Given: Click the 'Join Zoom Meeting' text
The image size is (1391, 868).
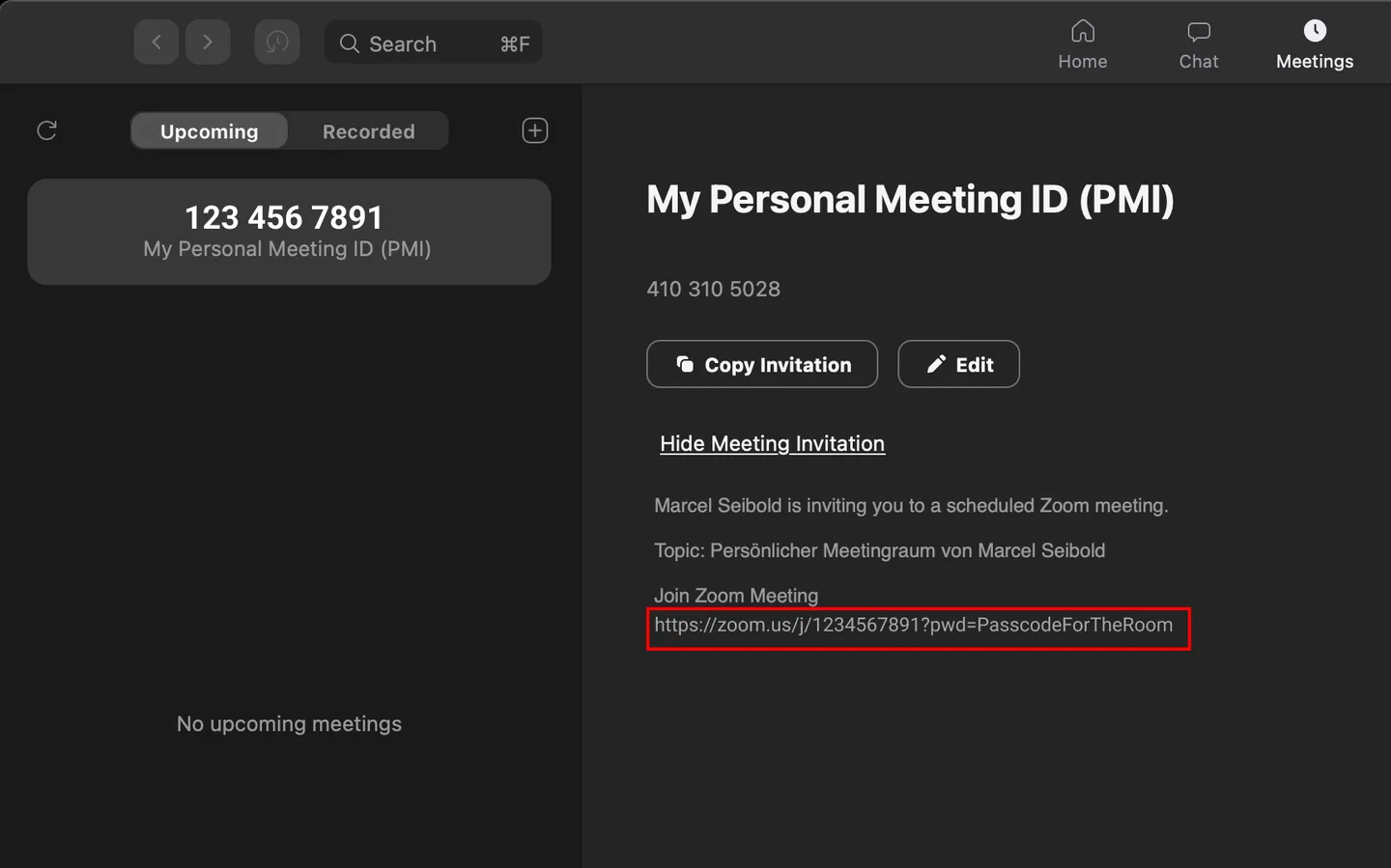Looking at the screenshot, I should pyautogui.click(x=736, y=596).
